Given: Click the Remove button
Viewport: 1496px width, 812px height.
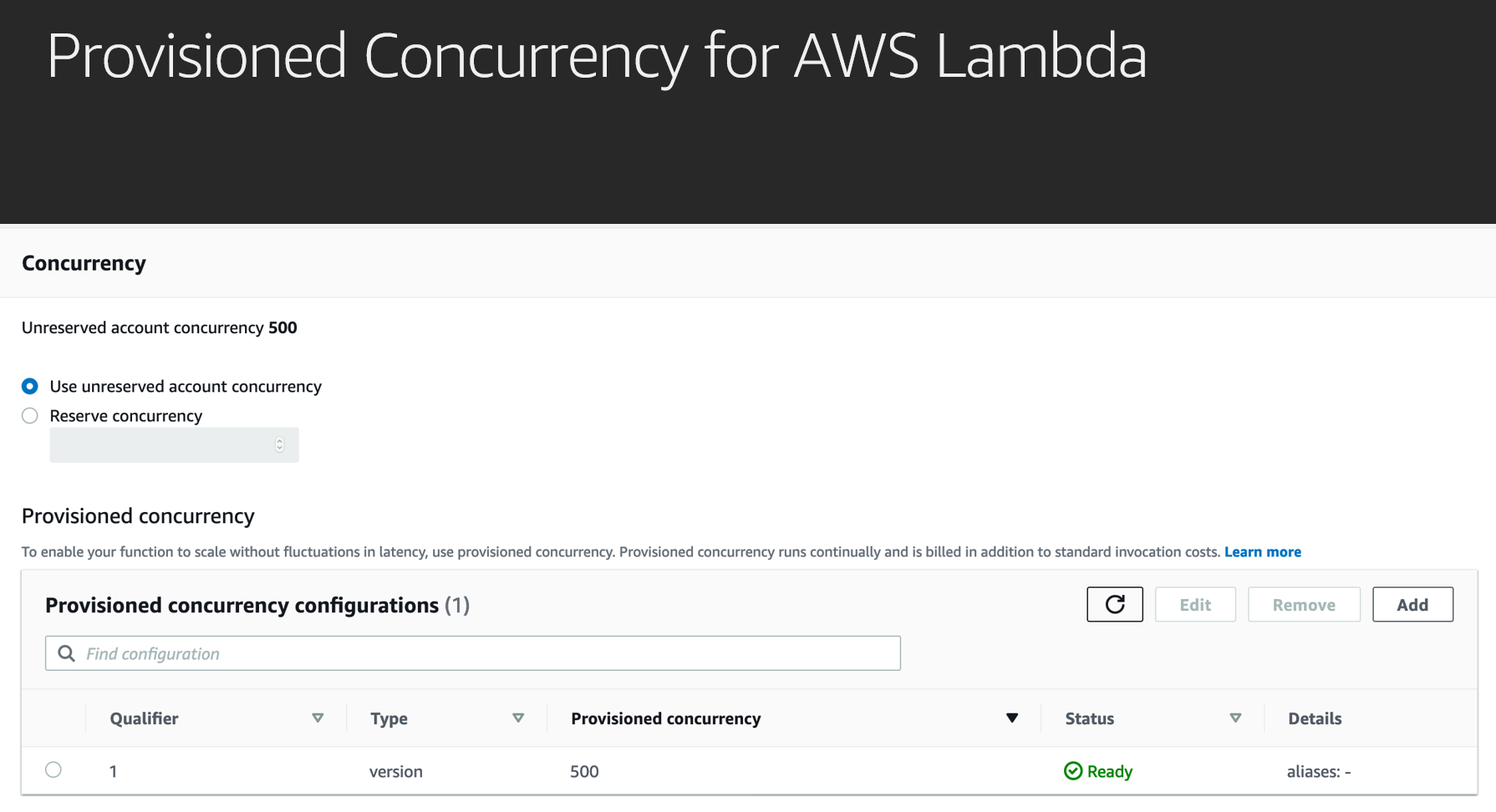Looking at the screenshot, I should 1304,604.
